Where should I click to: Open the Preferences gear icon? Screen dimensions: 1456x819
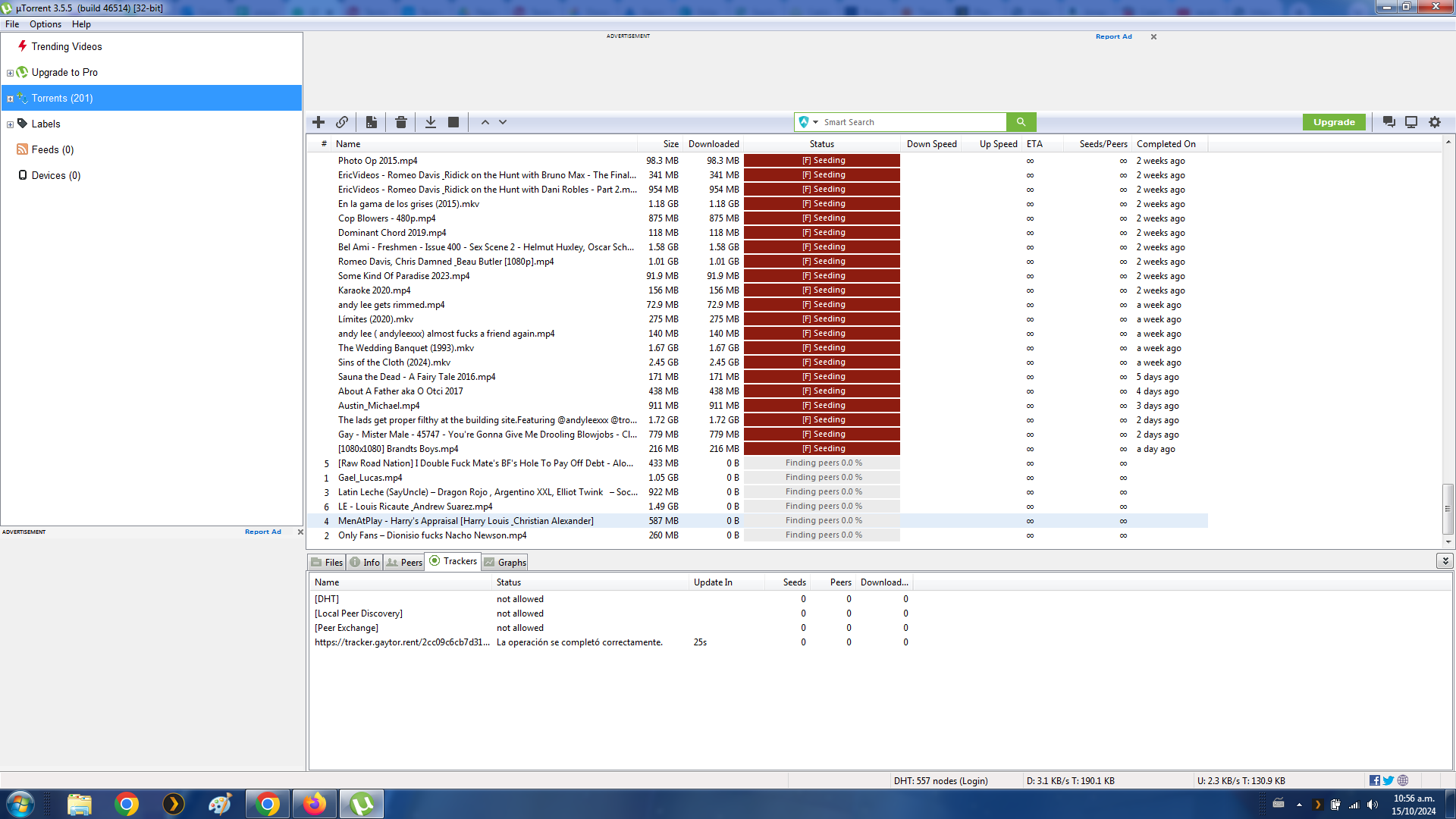point(1435,122)
